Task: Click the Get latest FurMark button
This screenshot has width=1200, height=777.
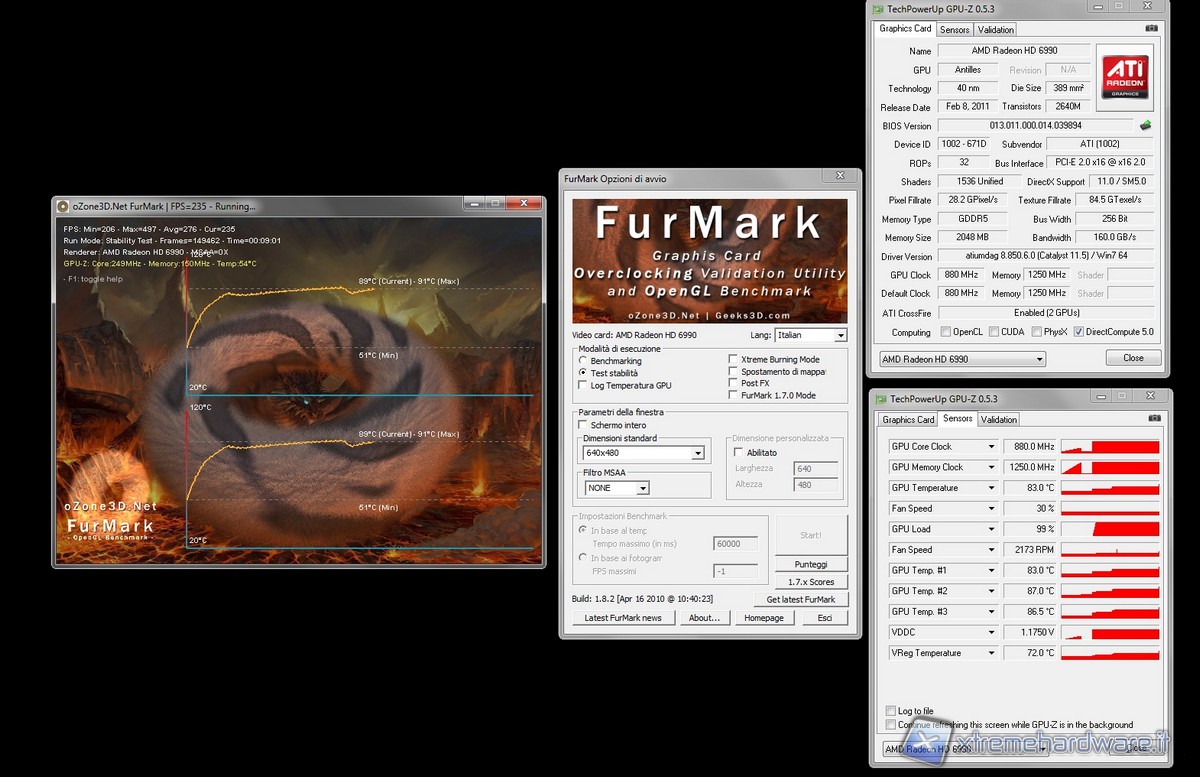Action: click(800, 599)
